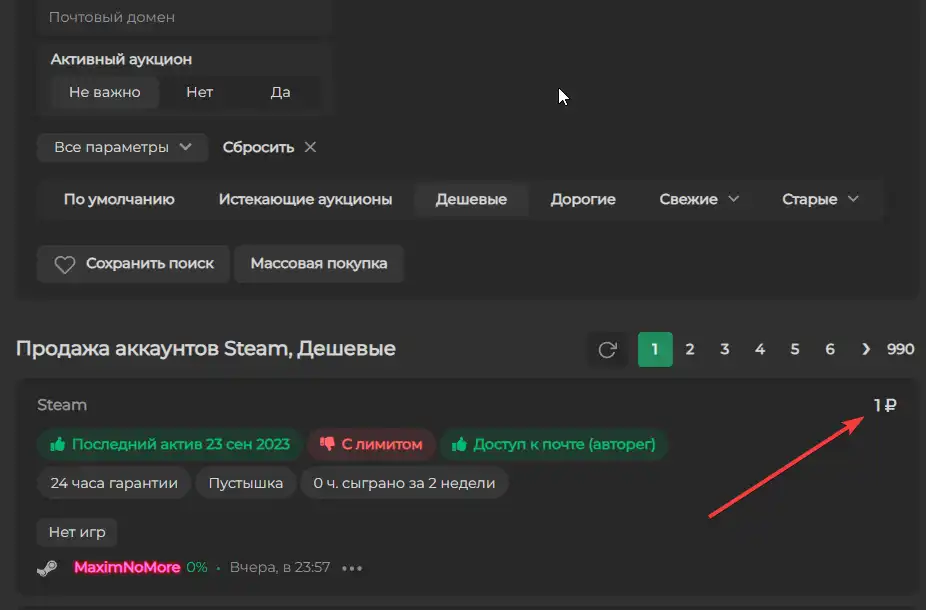926x610 pixels.
Task: Click the seller's 0% rating
Action: click(x=197, y=567)
